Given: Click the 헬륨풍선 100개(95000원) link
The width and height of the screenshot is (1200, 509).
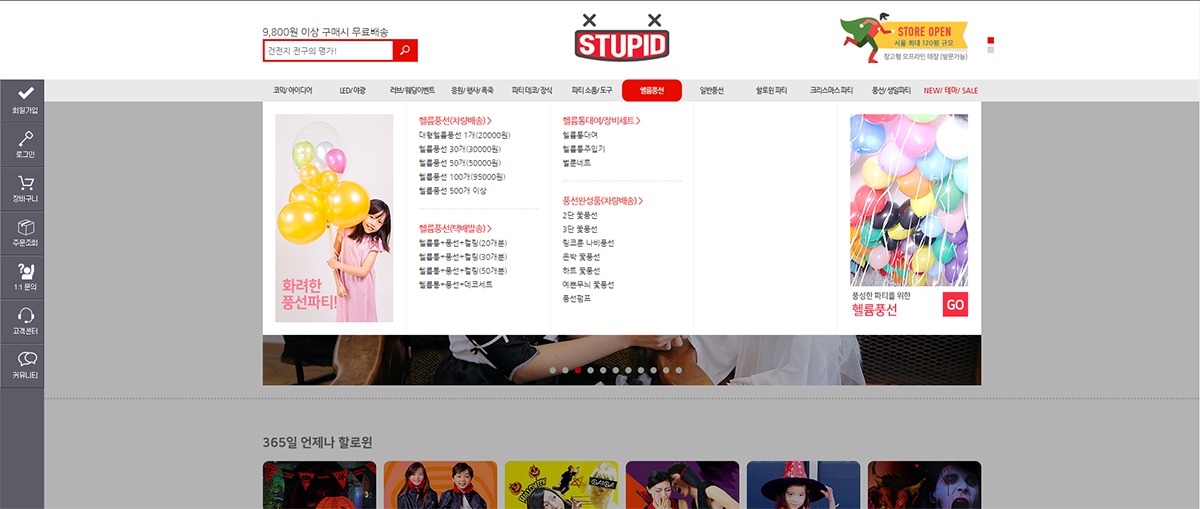Looking at the screenshot, I should (461, 176).
